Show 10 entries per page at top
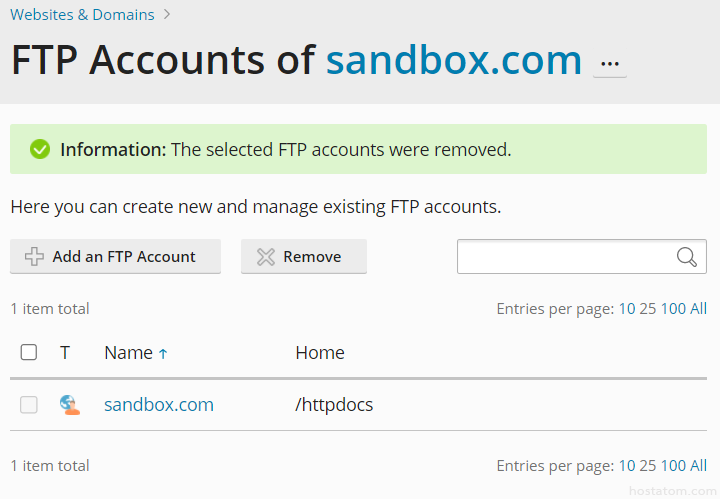The width and height of the screenshot is (720, 499). point(626,309)
